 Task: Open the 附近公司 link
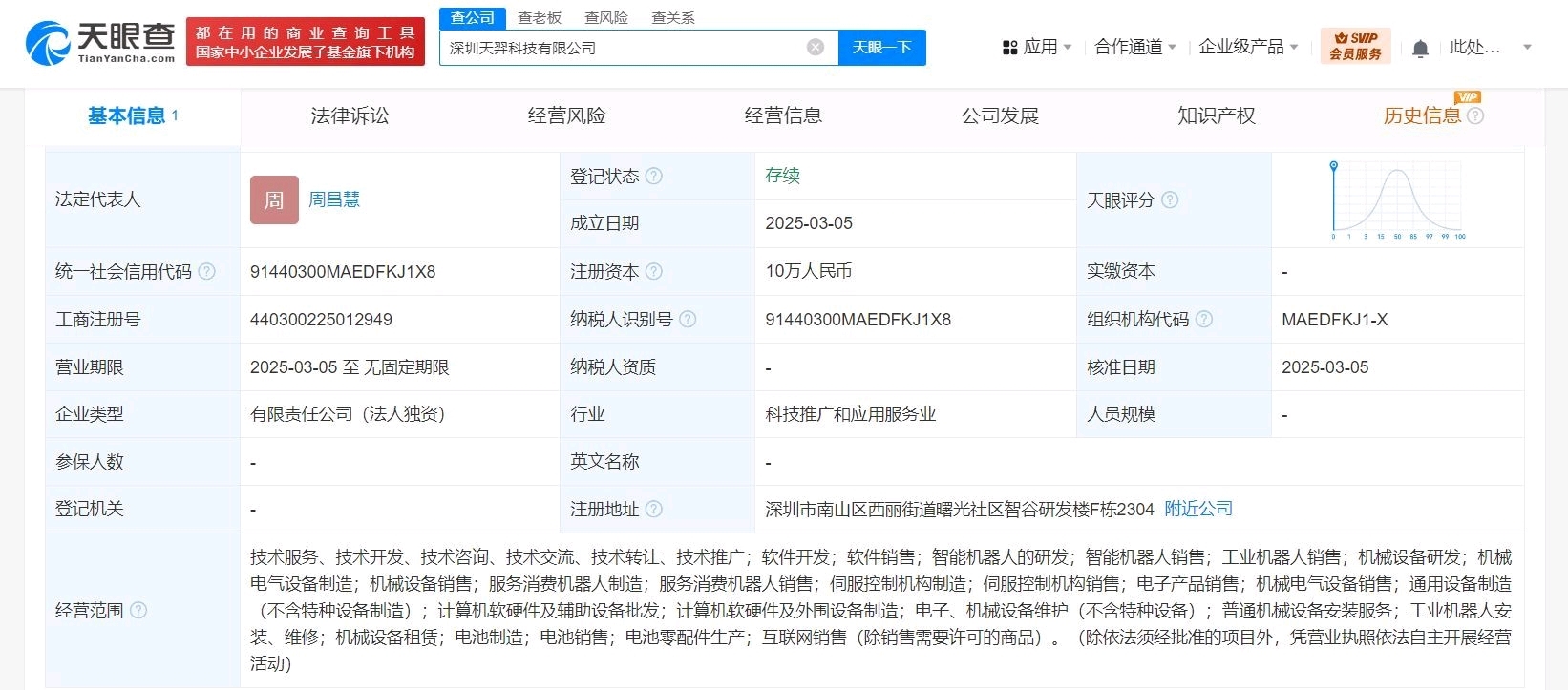[1198, 510]
